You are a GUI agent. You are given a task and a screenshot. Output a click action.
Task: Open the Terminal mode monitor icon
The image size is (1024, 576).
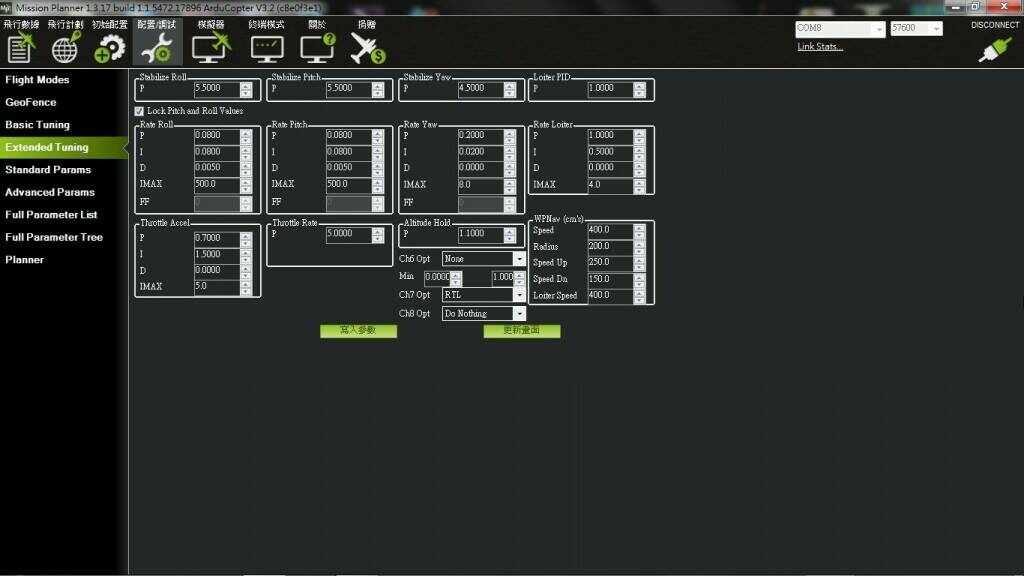(x=266, y=47)
